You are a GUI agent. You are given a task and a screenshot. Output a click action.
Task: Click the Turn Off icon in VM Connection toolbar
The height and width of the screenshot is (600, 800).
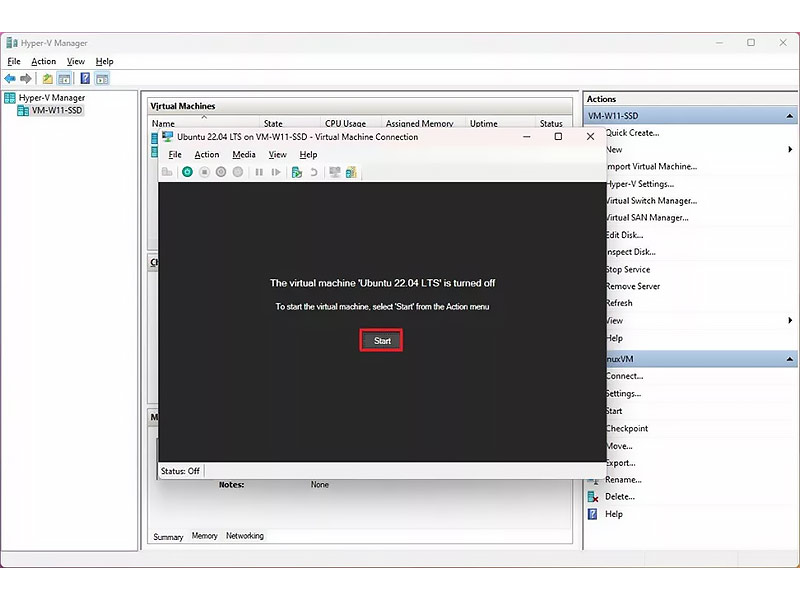[204, 172]
